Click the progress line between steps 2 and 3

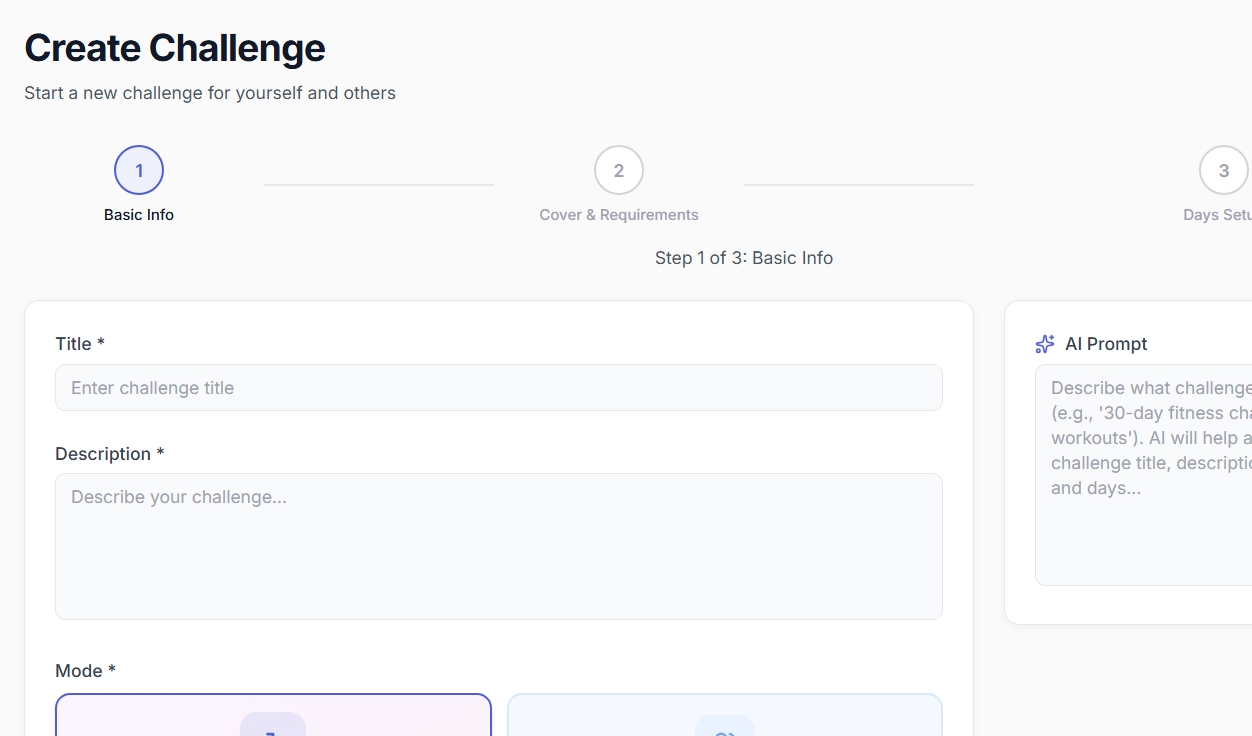tap(858, 186)
